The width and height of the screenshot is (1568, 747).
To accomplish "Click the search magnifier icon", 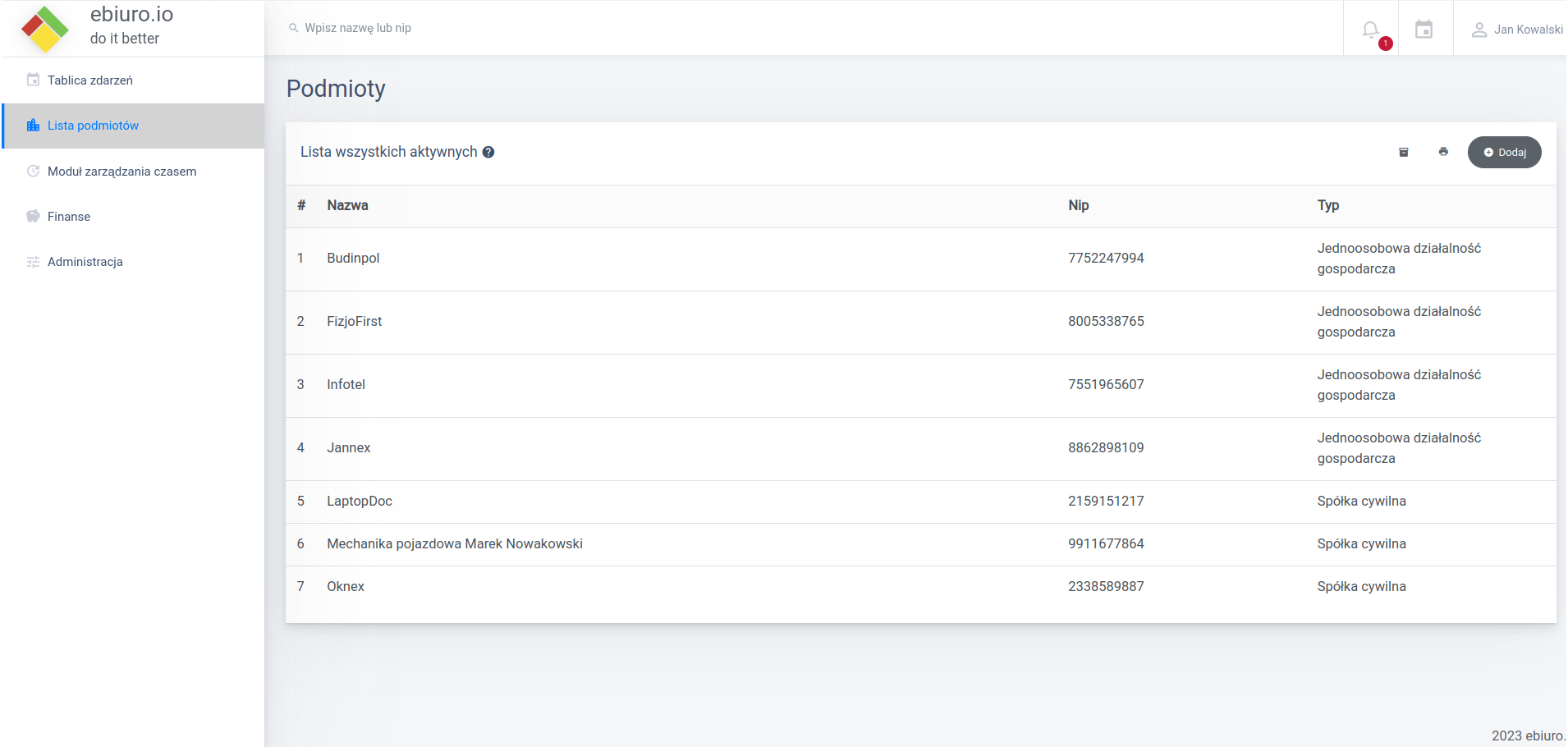I will (x=293, y=28).
